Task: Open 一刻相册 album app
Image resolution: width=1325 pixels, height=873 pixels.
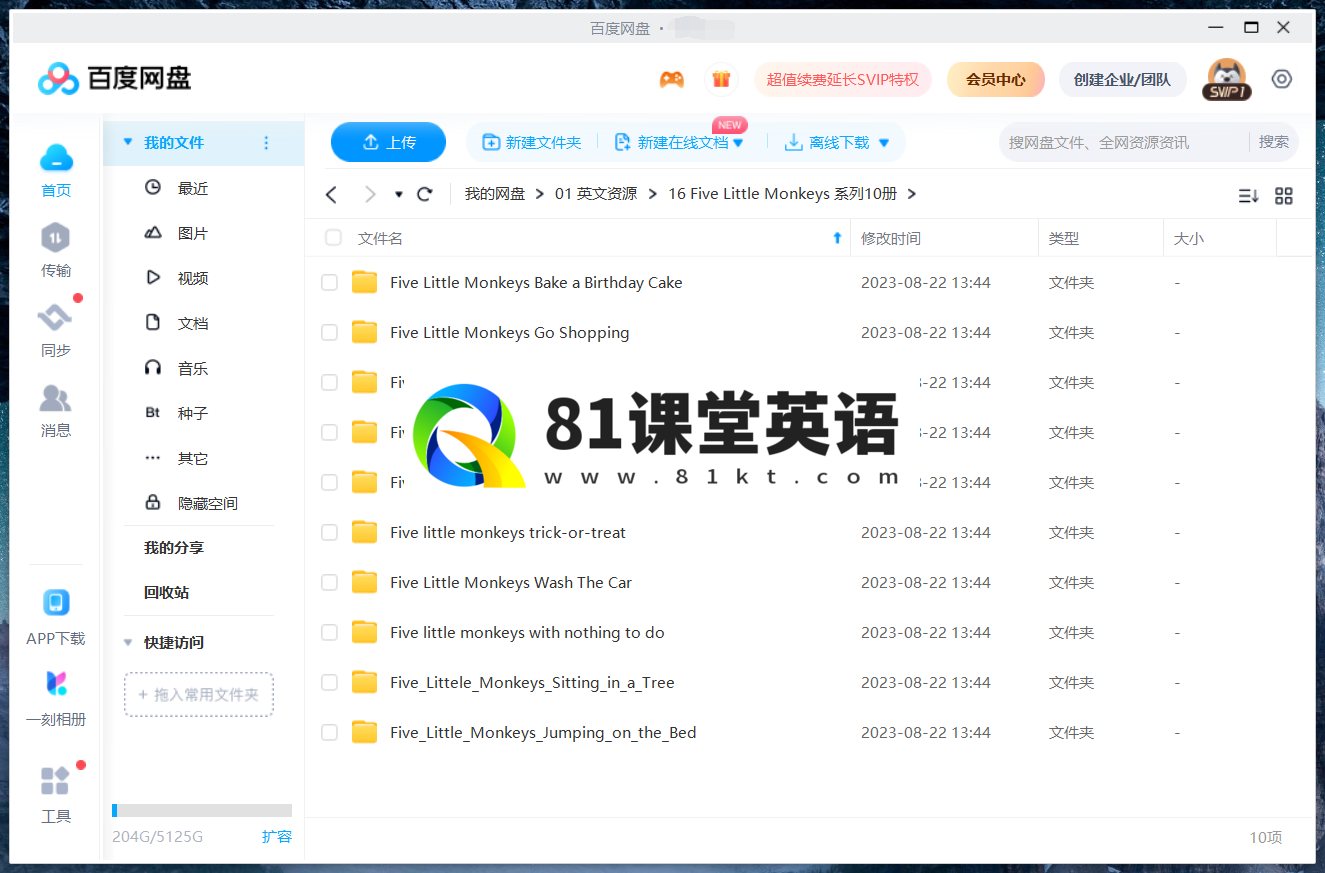Action: 56,697
